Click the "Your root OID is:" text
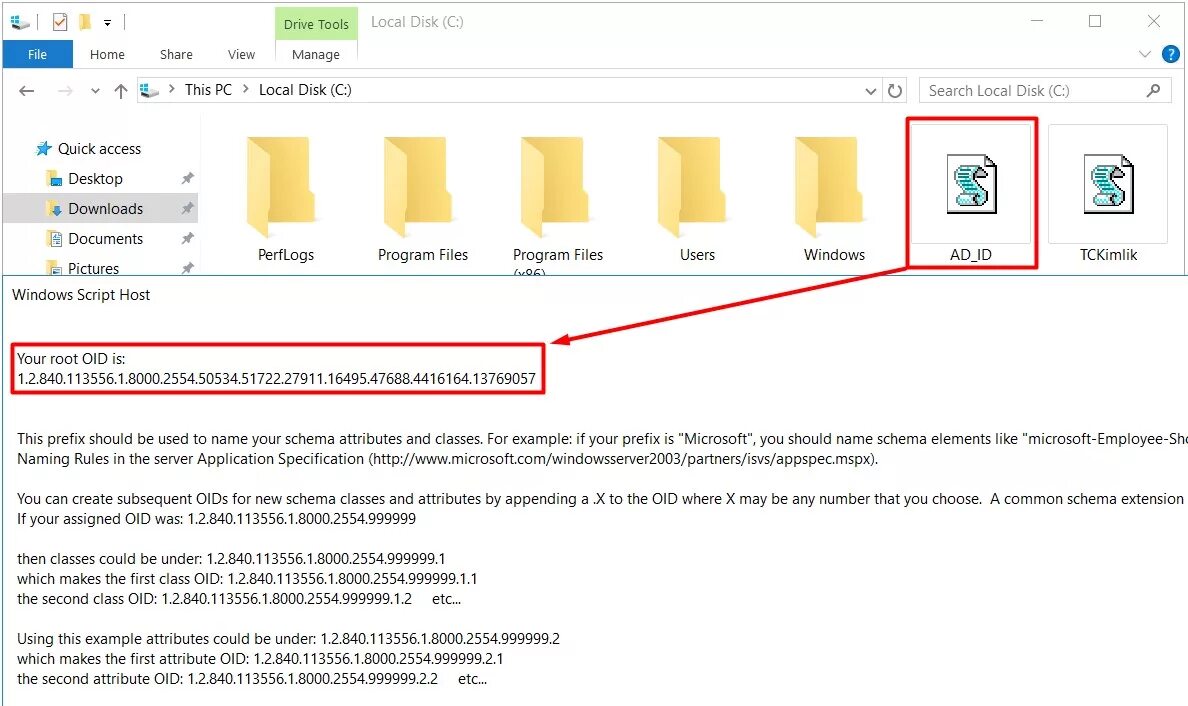The image size is (1188, 706). [71, 359]
